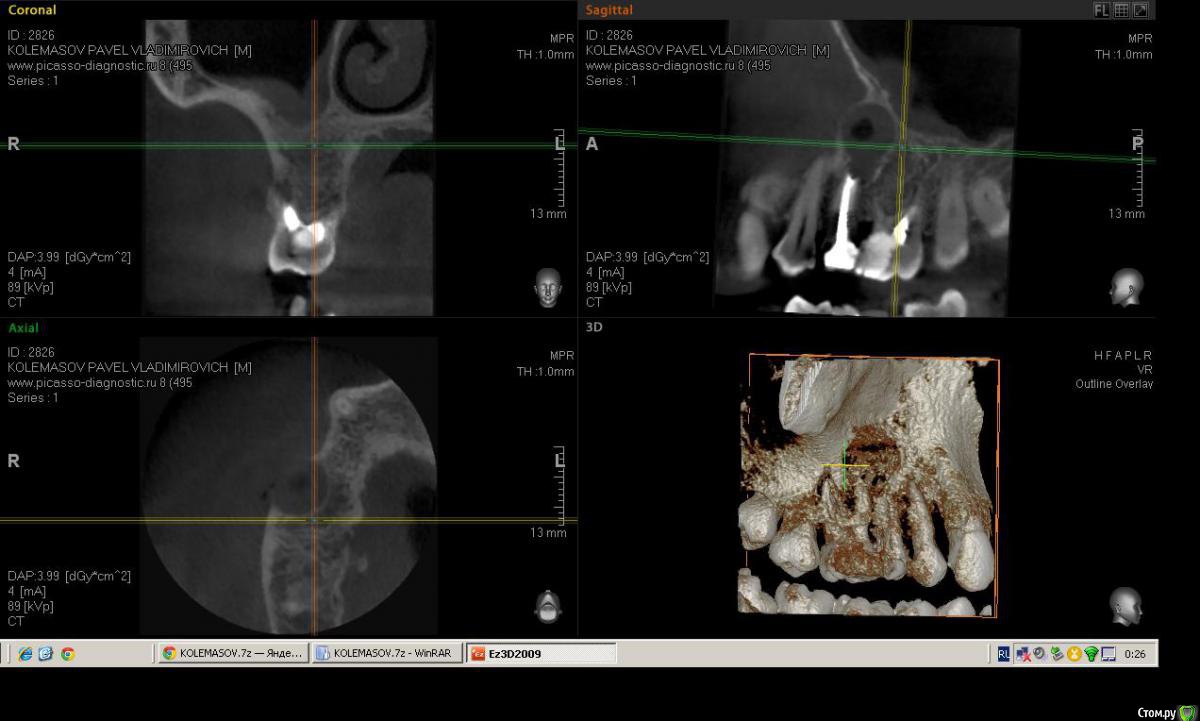Launch Chrome from the quick launch bar
This screenshot has width=1200, height=721.
click(x=67, y=654)
